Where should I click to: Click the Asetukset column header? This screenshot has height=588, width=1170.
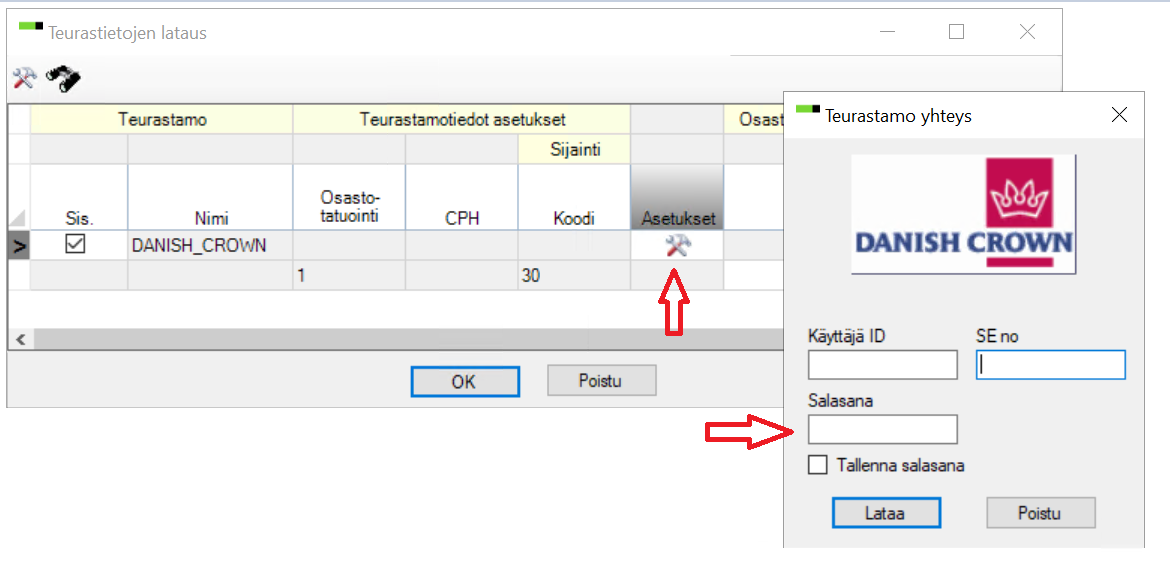point(678,197)
